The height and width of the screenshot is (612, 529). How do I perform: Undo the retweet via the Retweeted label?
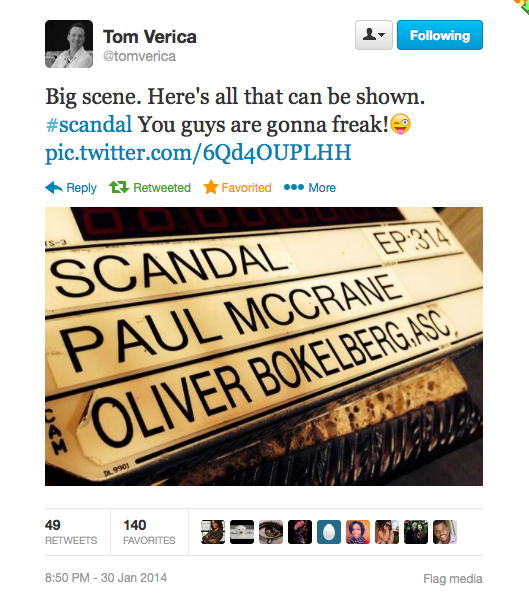[162, 188]
